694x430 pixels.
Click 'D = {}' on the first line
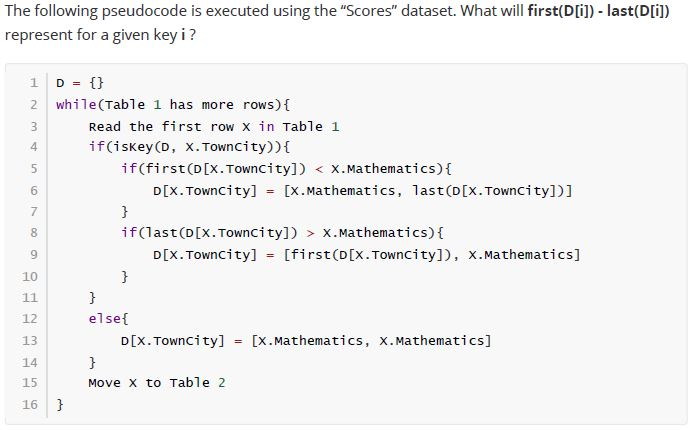(80, 83)
